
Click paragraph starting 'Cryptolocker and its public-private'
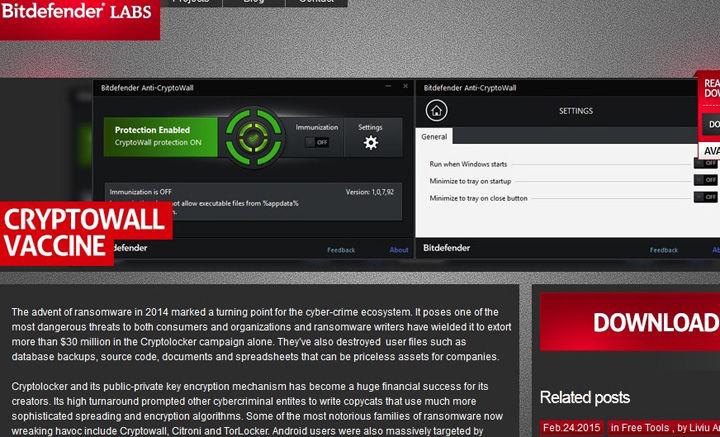(x=257, y=409)
